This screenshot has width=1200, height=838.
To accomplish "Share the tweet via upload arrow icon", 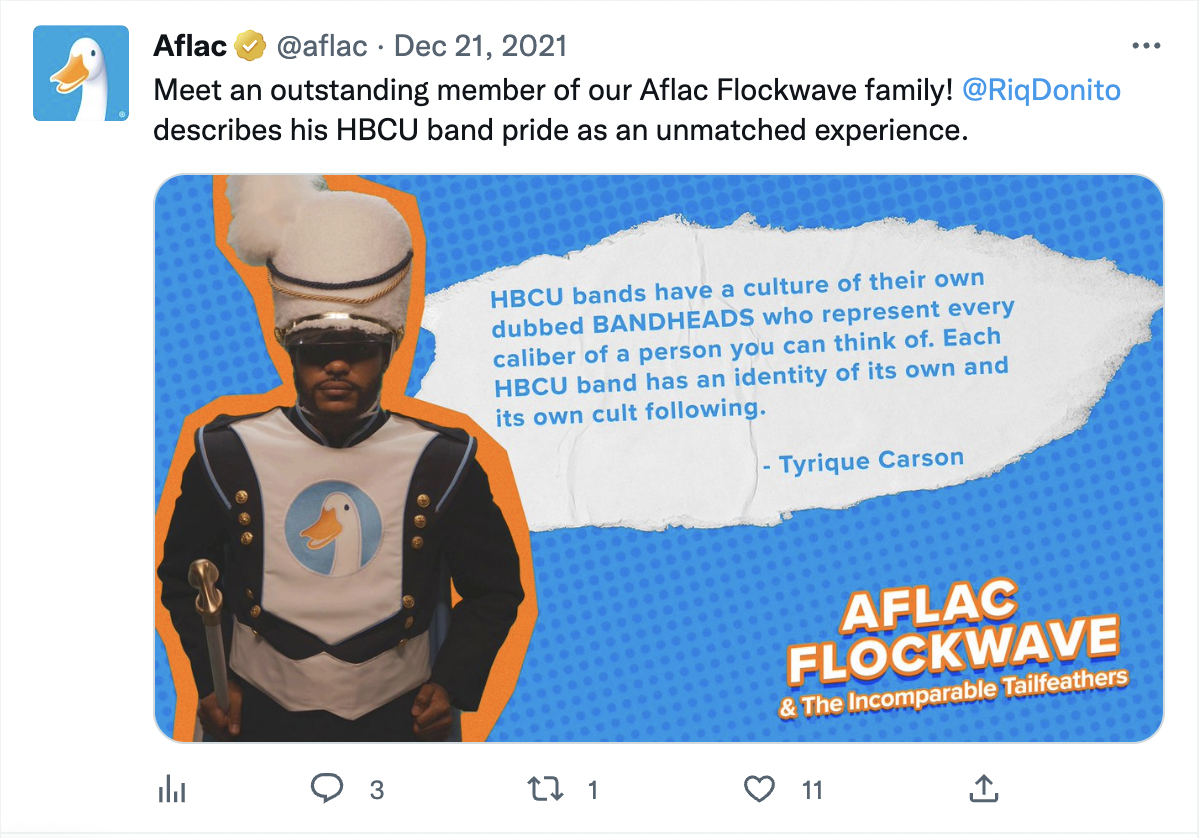I will click(984, 789).
